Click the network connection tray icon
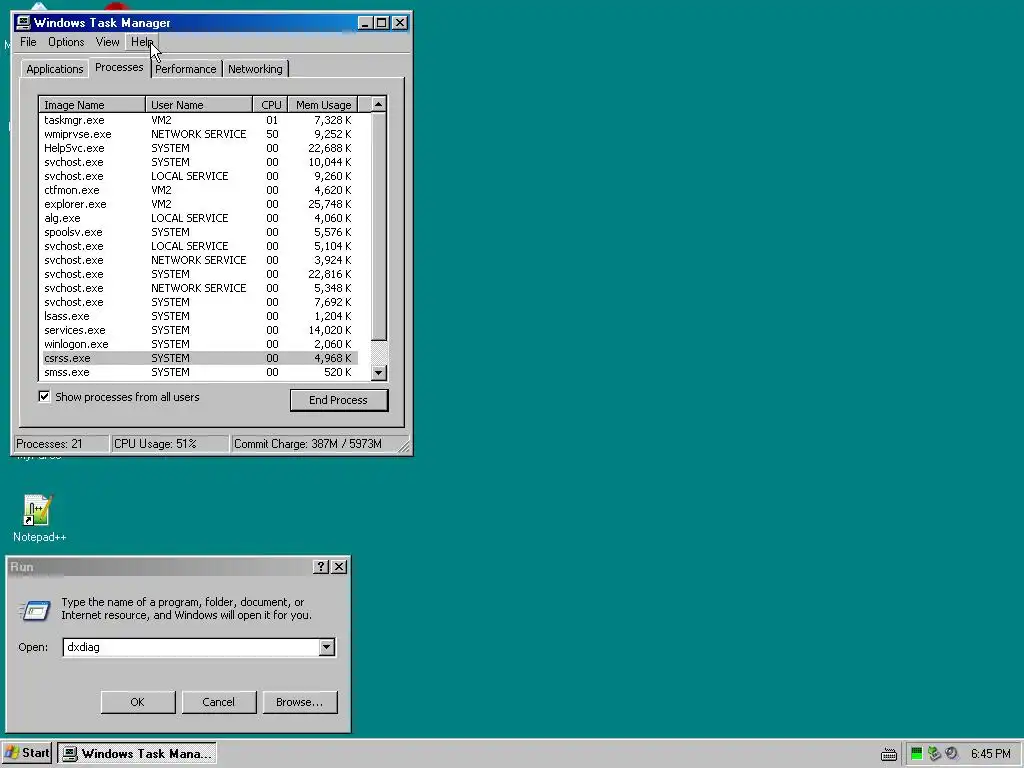The image size is (1024, 768). coord(934,754)
